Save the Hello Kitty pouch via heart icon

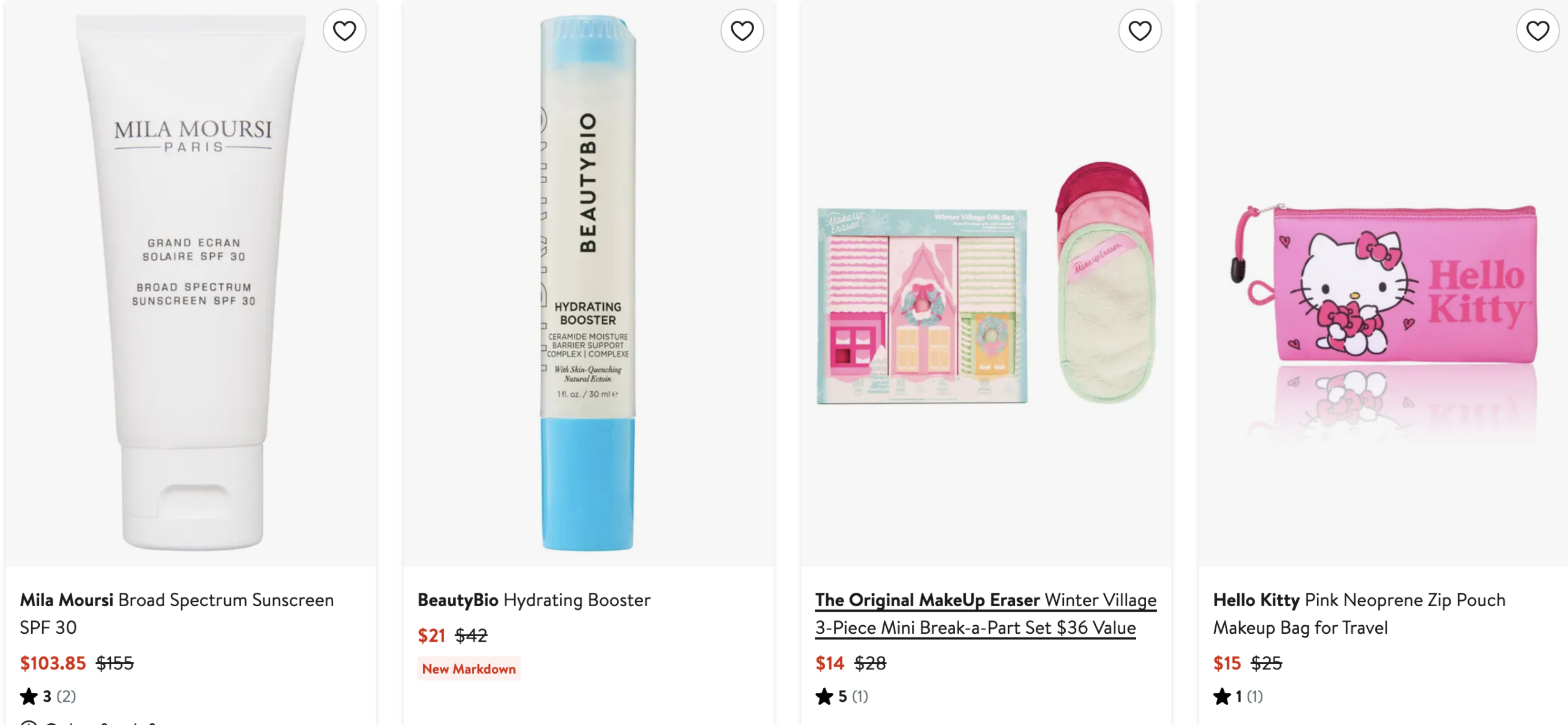tap(1537, 31)
